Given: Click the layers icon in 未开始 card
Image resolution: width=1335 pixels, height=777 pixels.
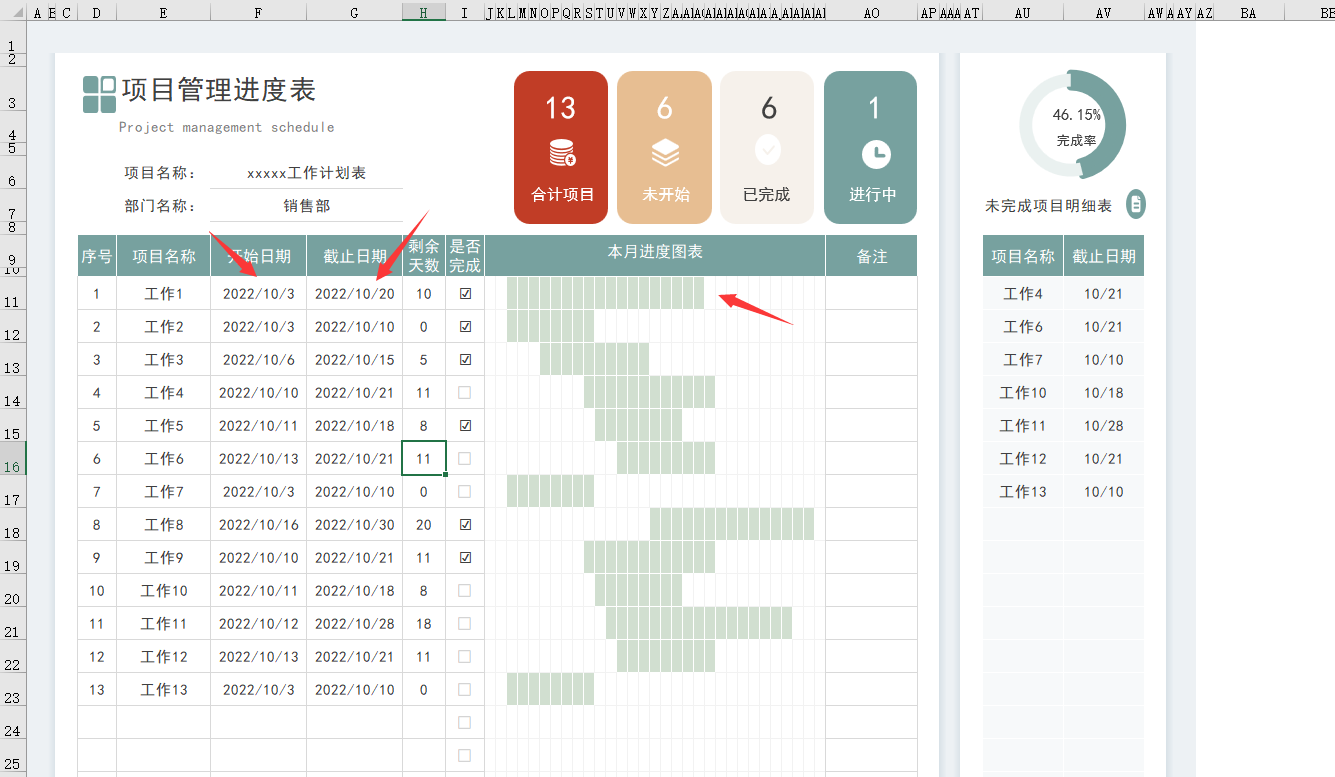Looking at the screenshot, I should (665, 152).
